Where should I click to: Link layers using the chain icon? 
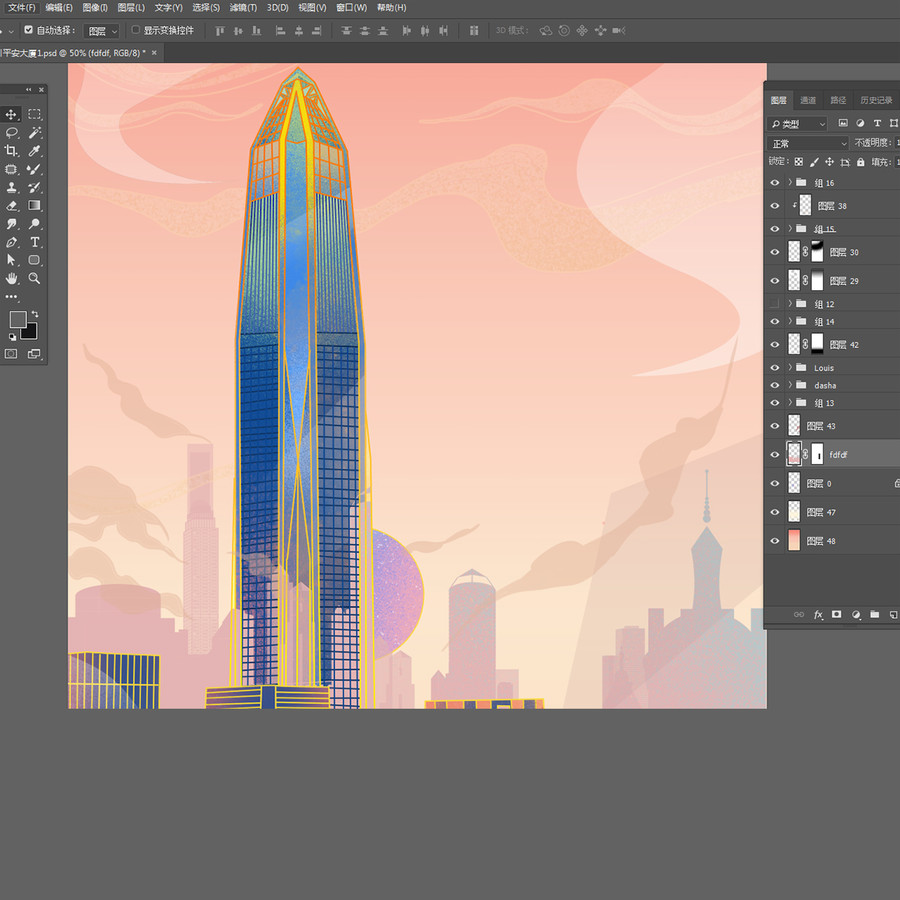[x=799, y=615]
